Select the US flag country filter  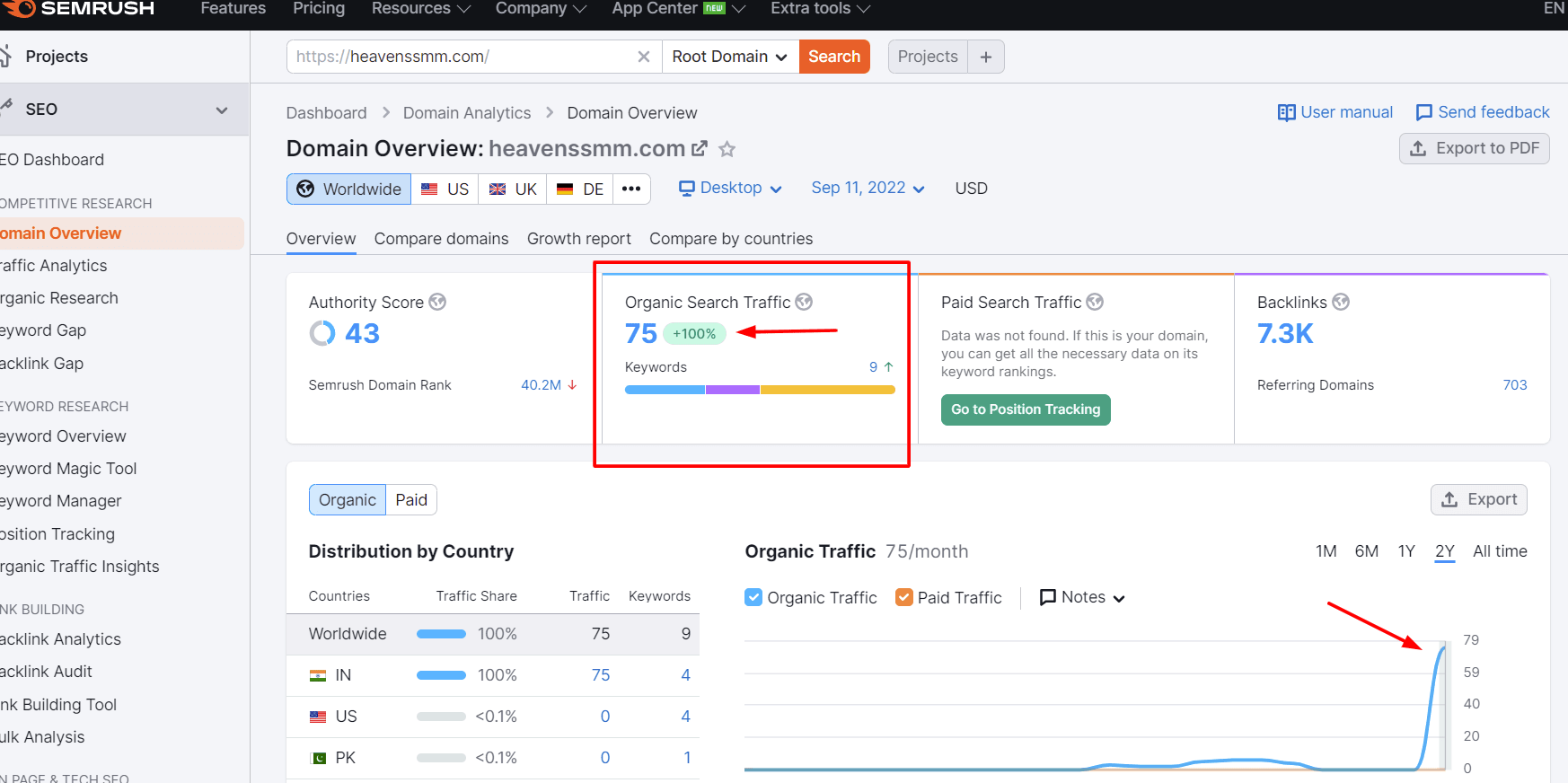(445, 189)
